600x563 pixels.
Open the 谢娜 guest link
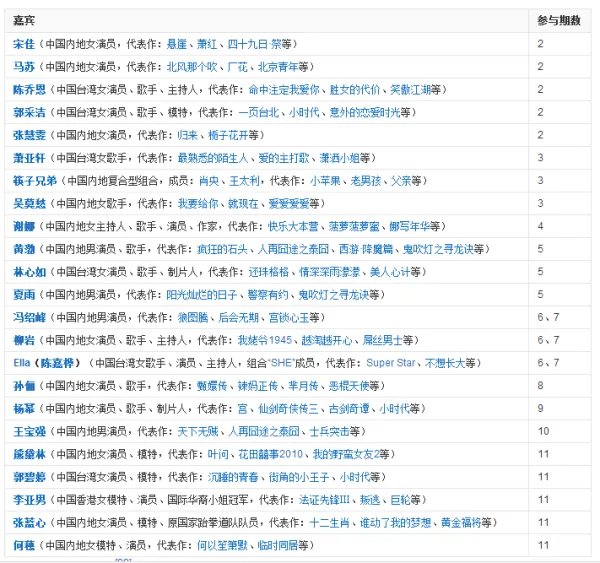click(24, 227)
